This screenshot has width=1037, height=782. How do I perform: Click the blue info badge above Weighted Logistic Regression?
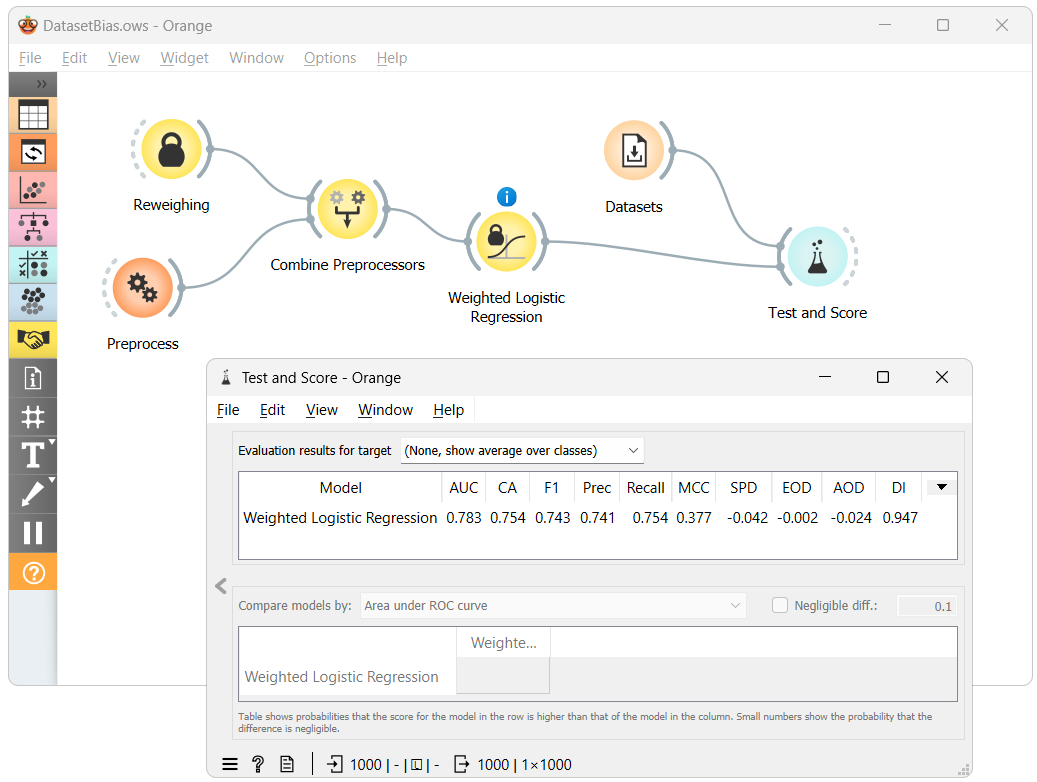point(507,196)
